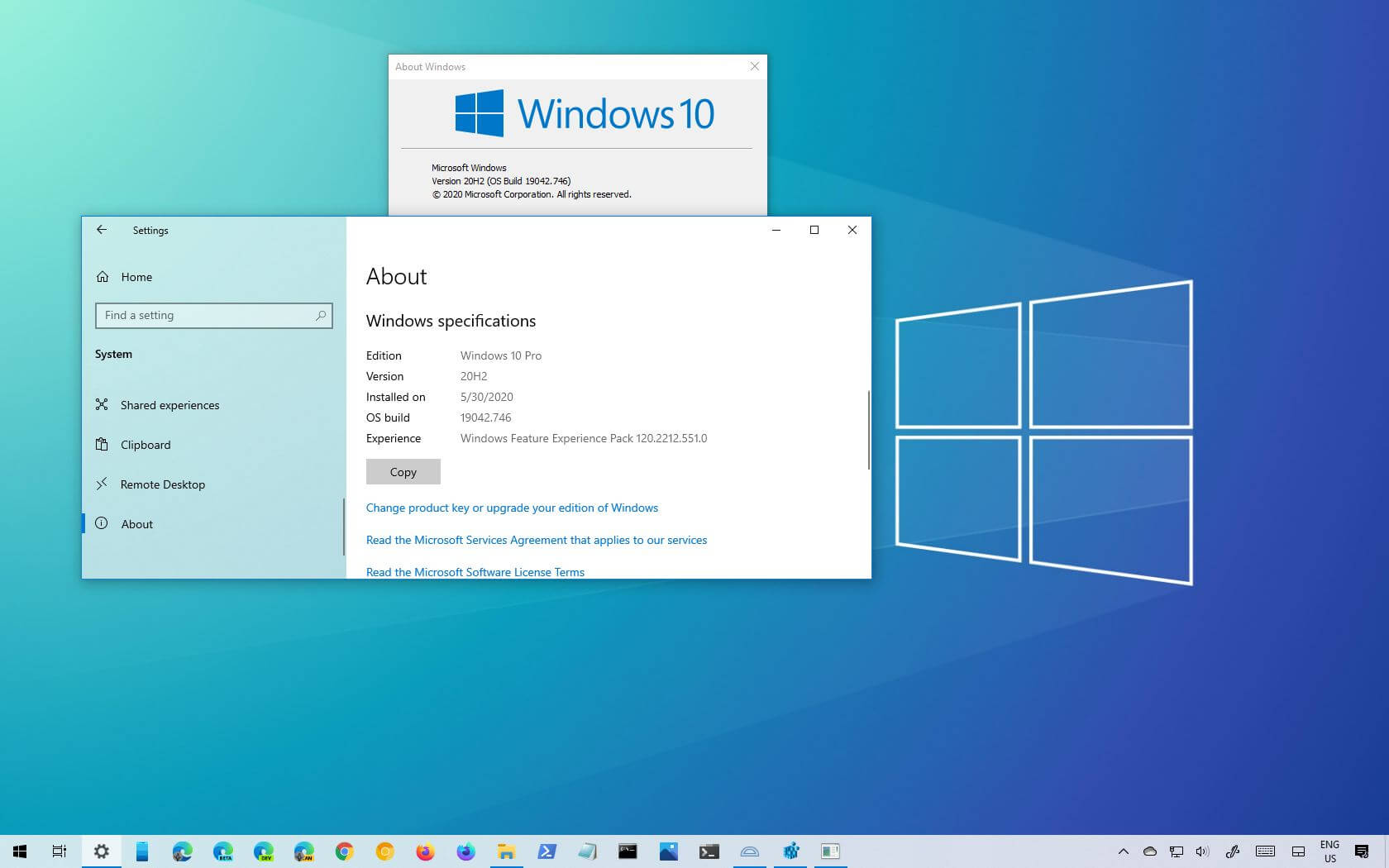Open the network status tray icon
The width and height of the screenshot is (1389, 868).
pos(1176,851)
